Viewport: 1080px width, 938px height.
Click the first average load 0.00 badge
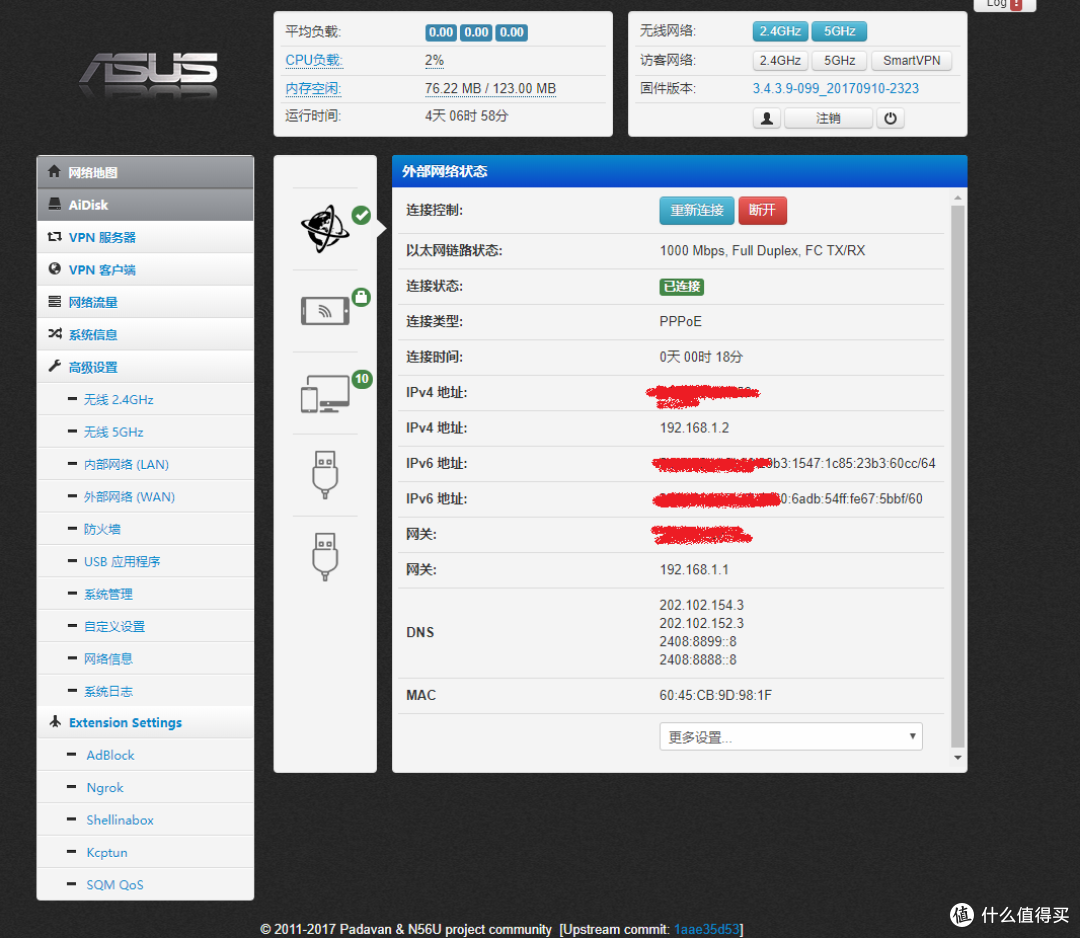(x=441, y=32)
